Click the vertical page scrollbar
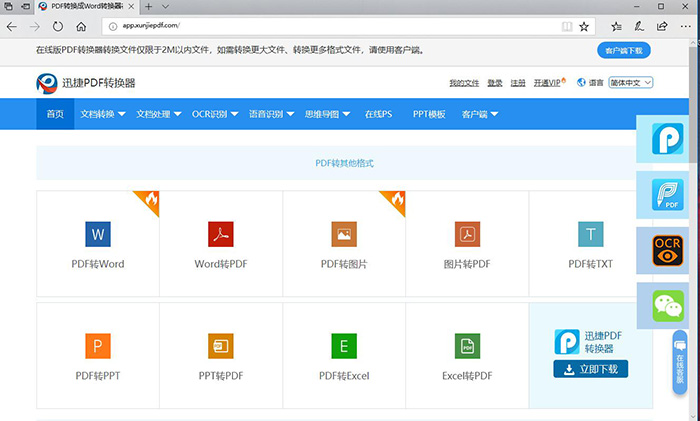The width and height of the screenshot is (700, 421). point(694,103)
